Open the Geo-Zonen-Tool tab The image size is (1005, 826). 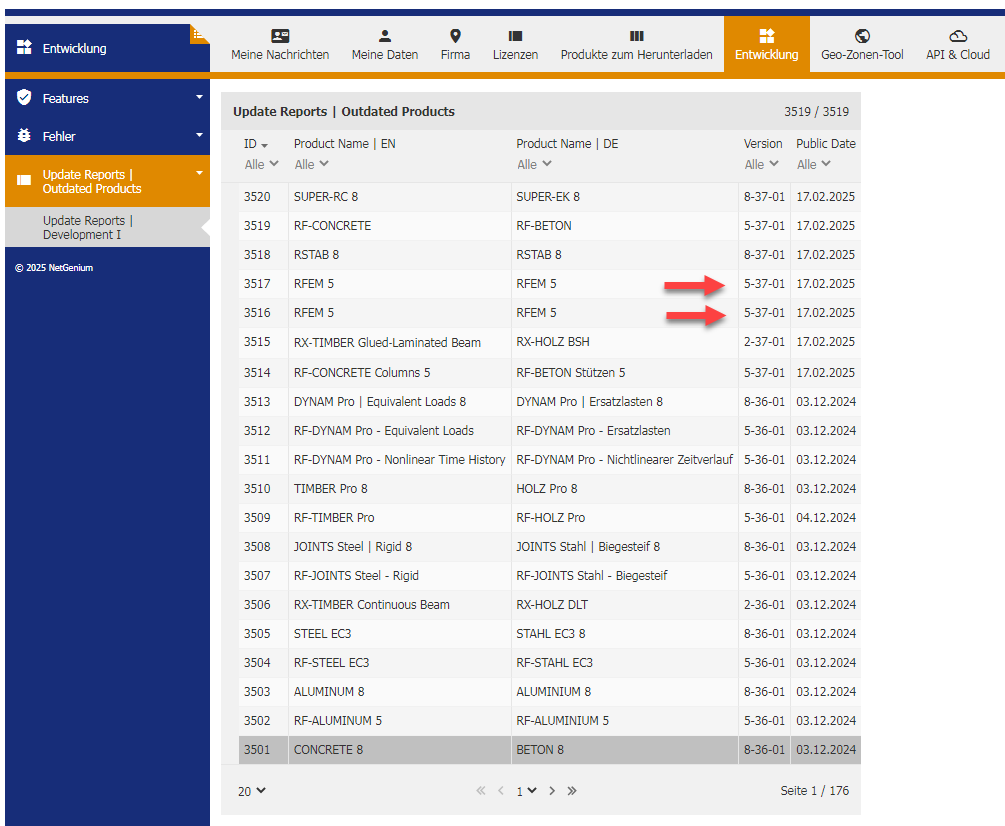[x=862, y=44]
